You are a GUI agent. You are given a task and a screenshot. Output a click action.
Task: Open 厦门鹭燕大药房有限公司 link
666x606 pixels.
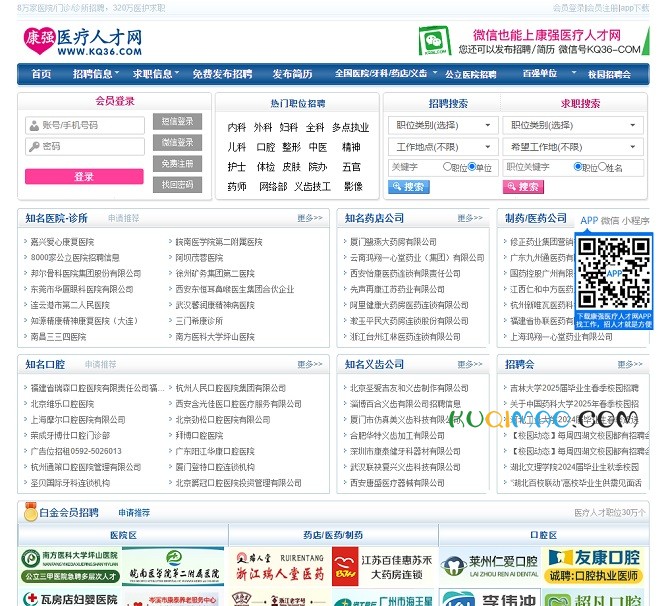pos(393,242)
